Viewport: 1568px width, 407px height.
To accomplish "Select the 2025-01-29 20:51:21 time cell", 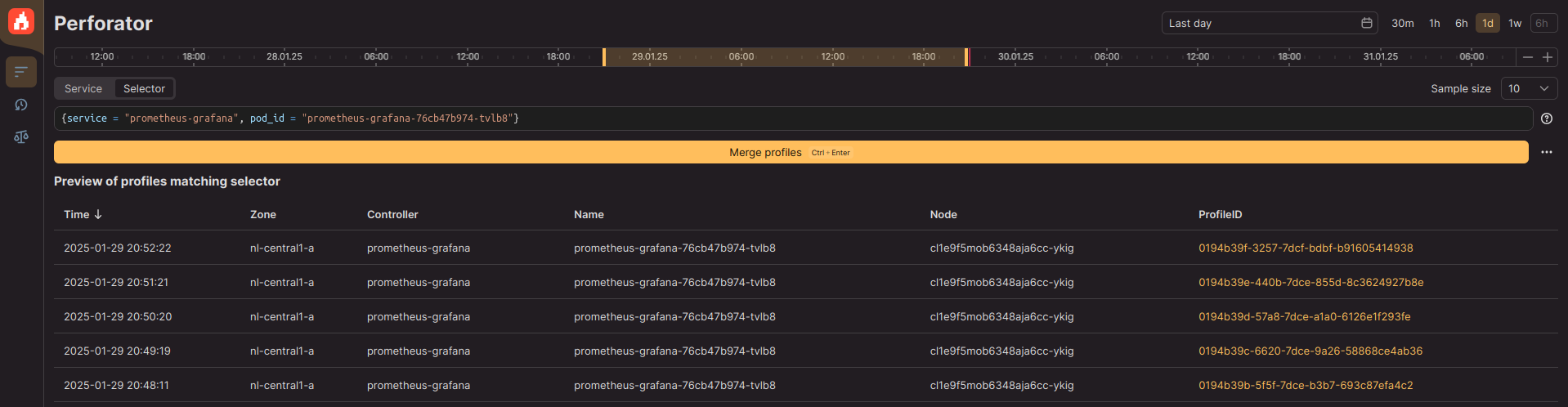I will coord(116,282).
